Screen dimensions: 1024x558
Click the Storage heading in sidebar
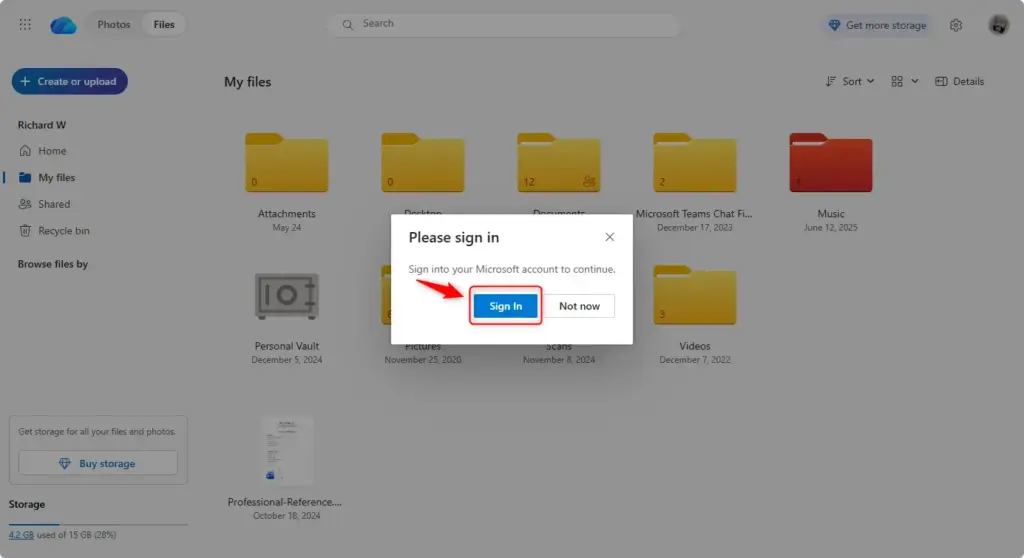[27, 504]
